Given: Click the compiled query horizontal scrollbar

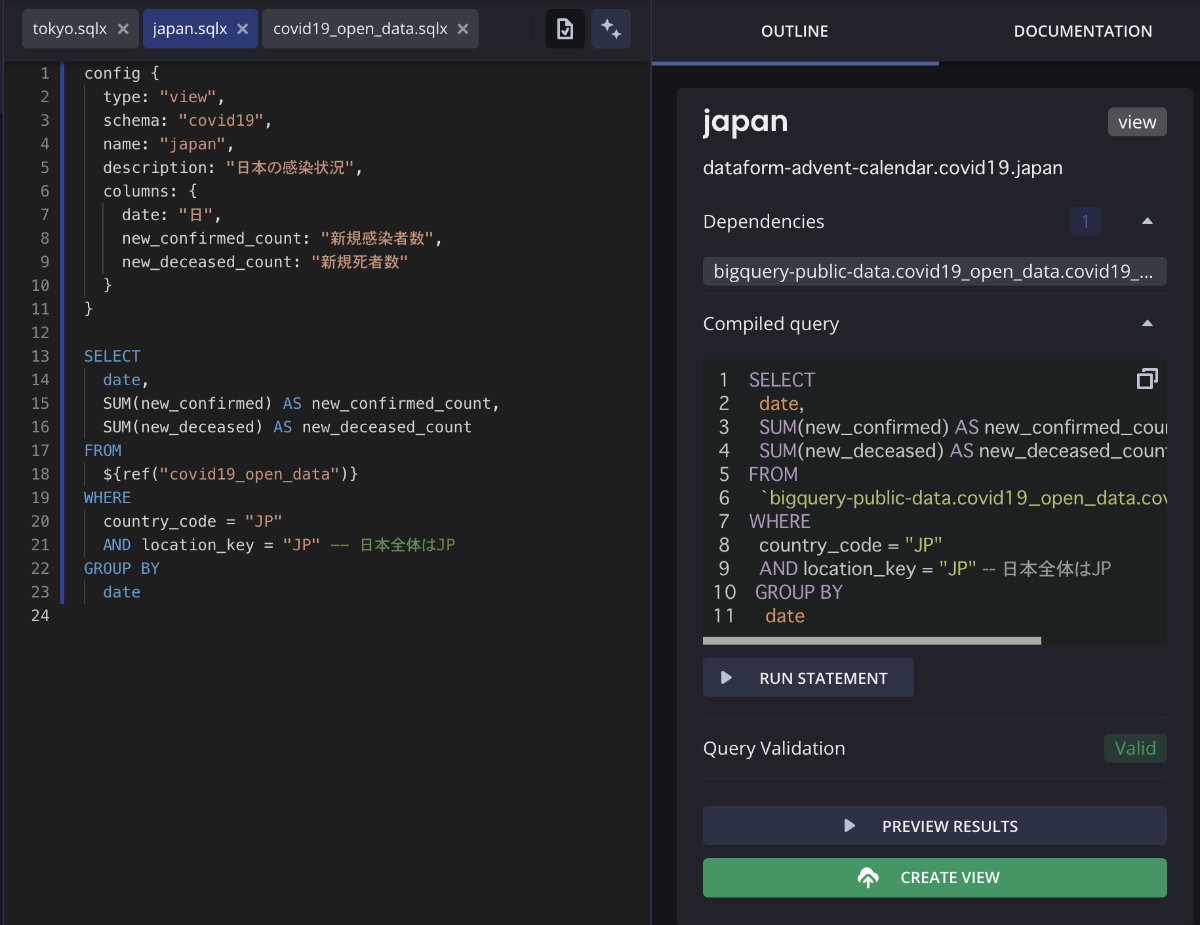Looking at the screenshot, I should tap(872, 640).
